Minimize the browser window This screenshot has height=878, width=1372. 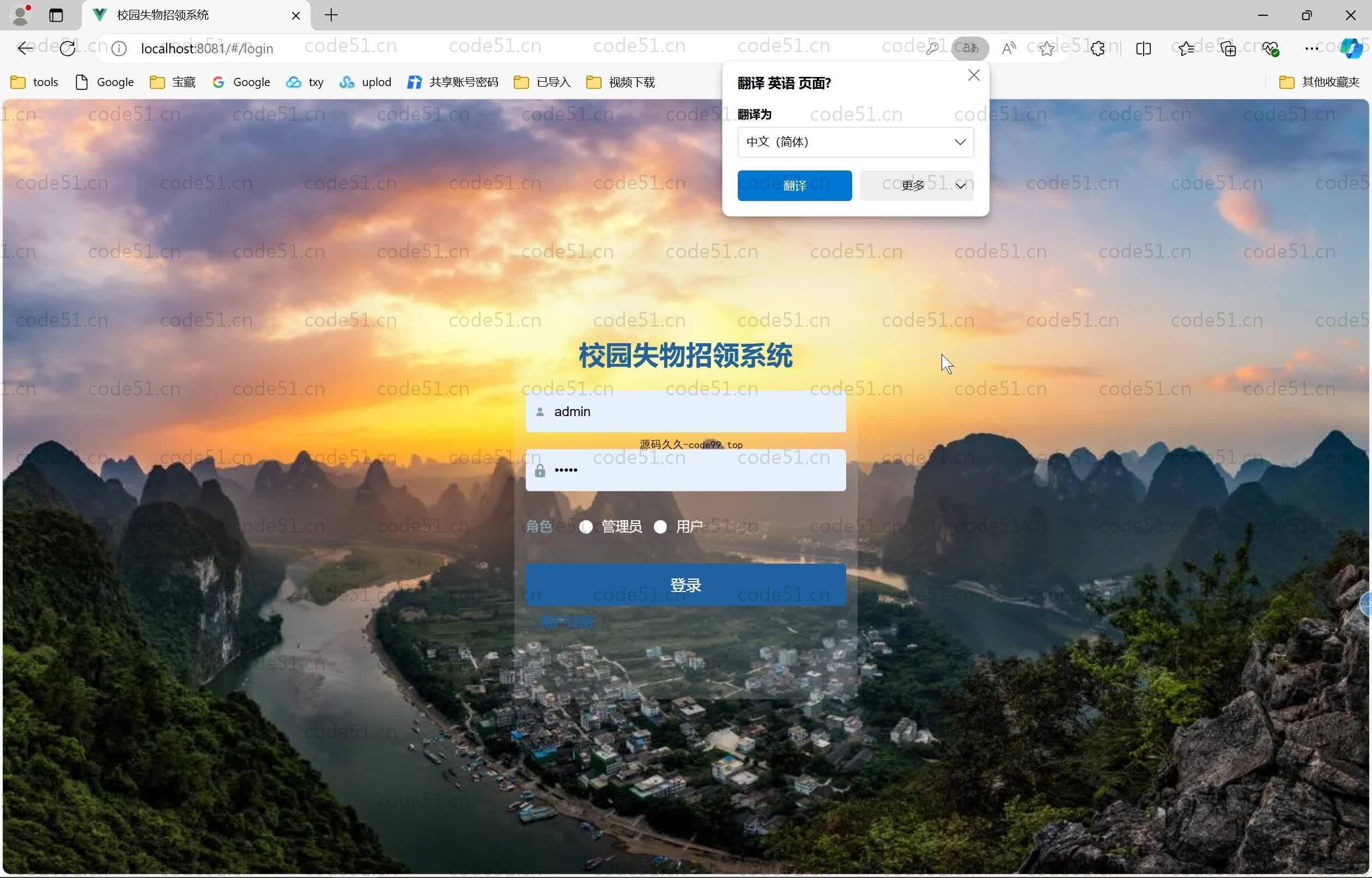1262,15
